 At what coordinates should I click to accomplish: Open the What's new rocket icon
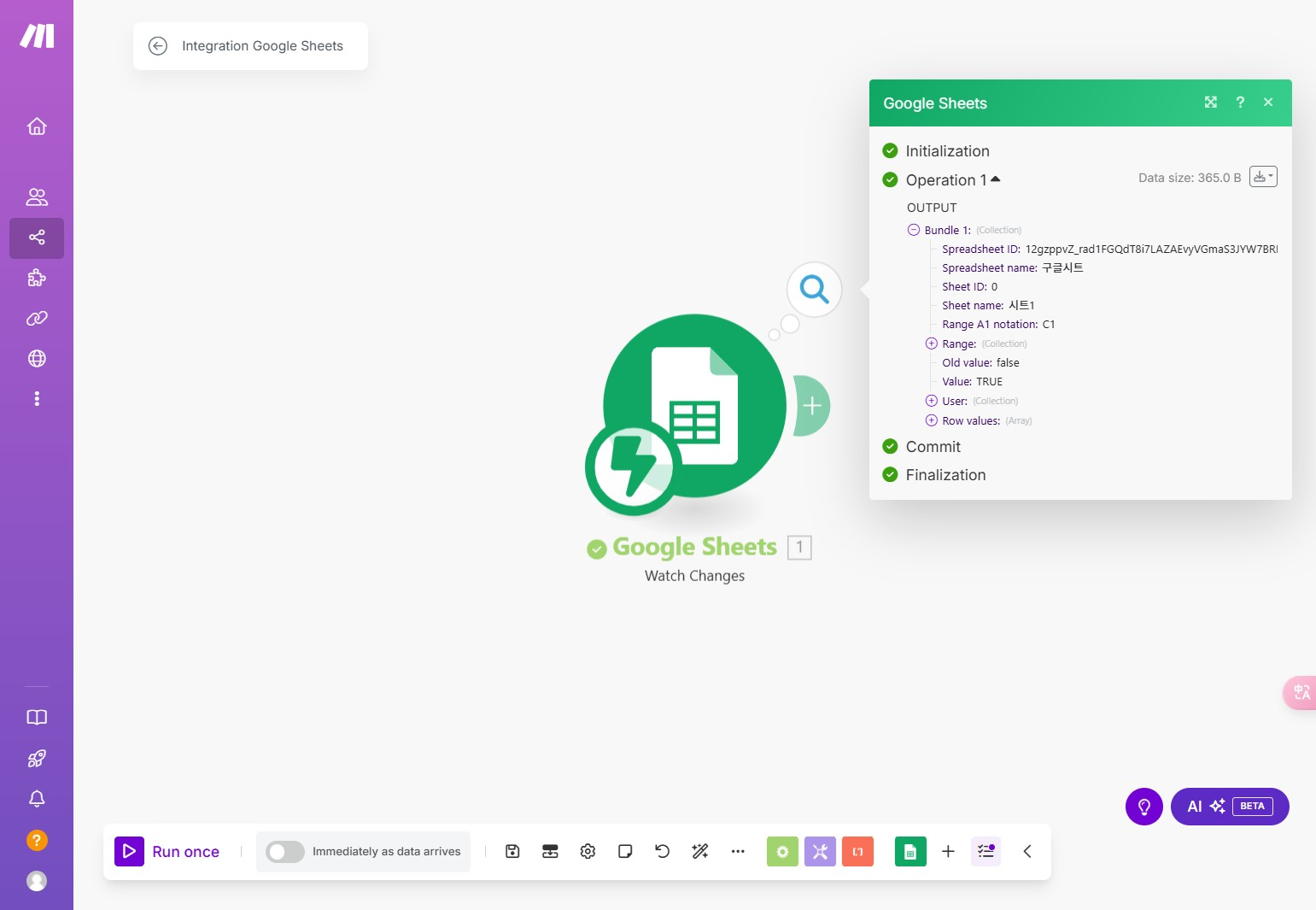click(x=37, y=758)
